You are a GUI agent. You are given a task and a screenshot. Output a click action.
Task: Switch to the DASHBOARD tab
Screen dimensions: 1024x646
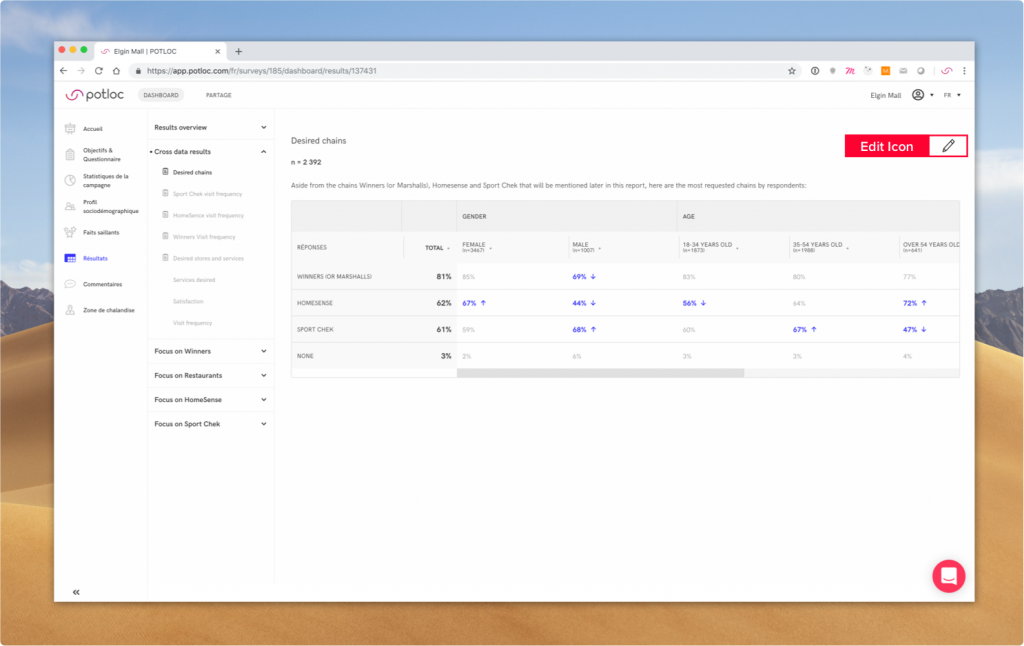pos(161,95)
